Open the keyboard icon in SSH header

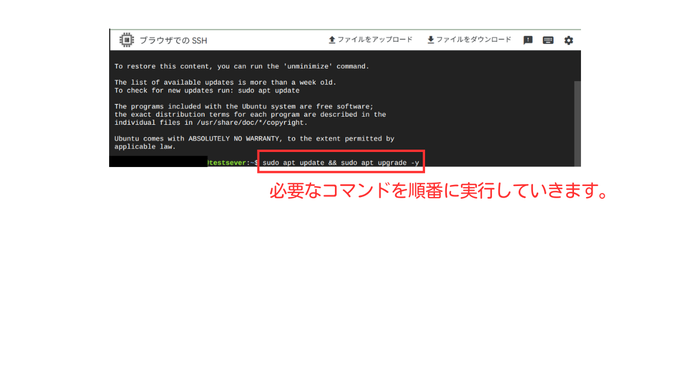[548, 40]
